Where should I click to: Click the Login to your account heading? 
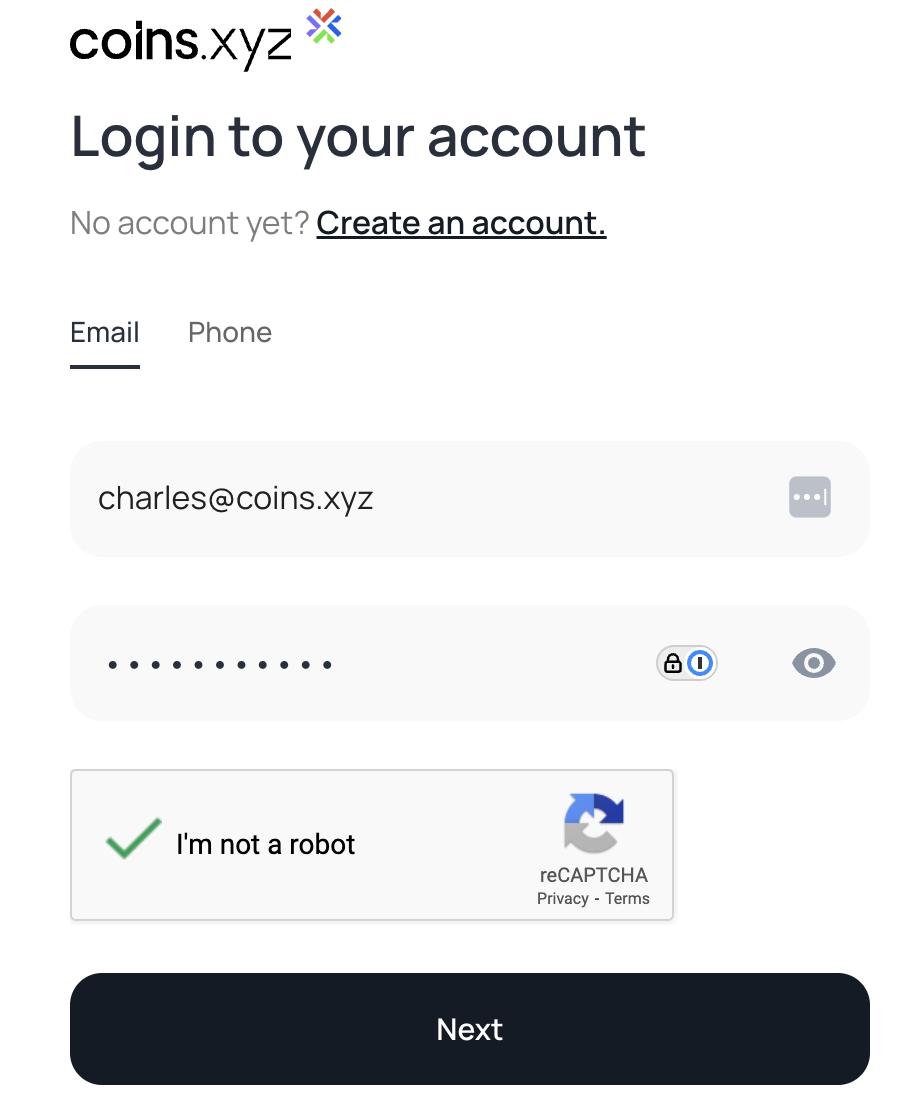click(358, 138)
